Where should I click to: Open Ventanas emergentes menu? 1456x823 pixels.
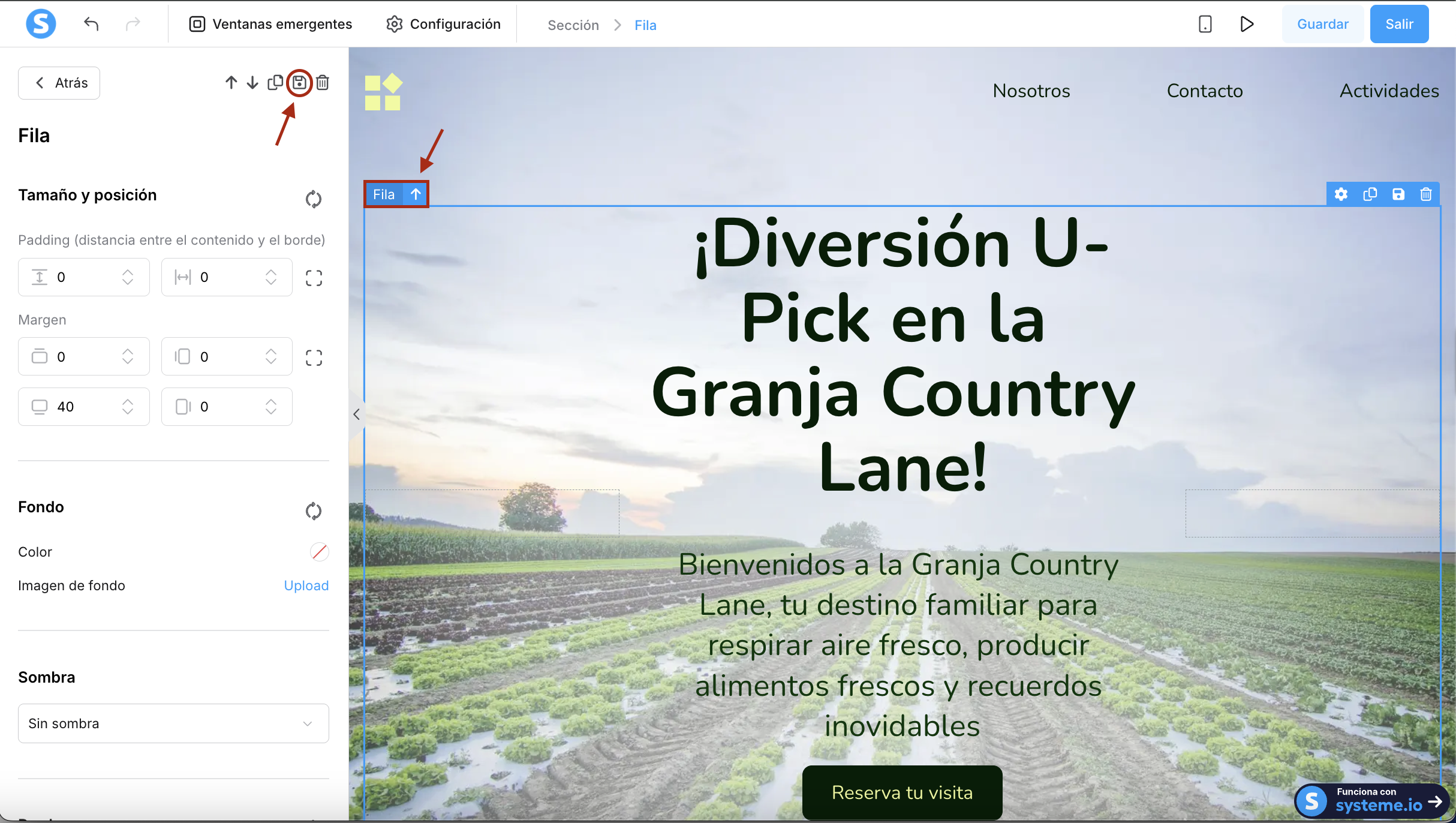[x=270, y=24]
